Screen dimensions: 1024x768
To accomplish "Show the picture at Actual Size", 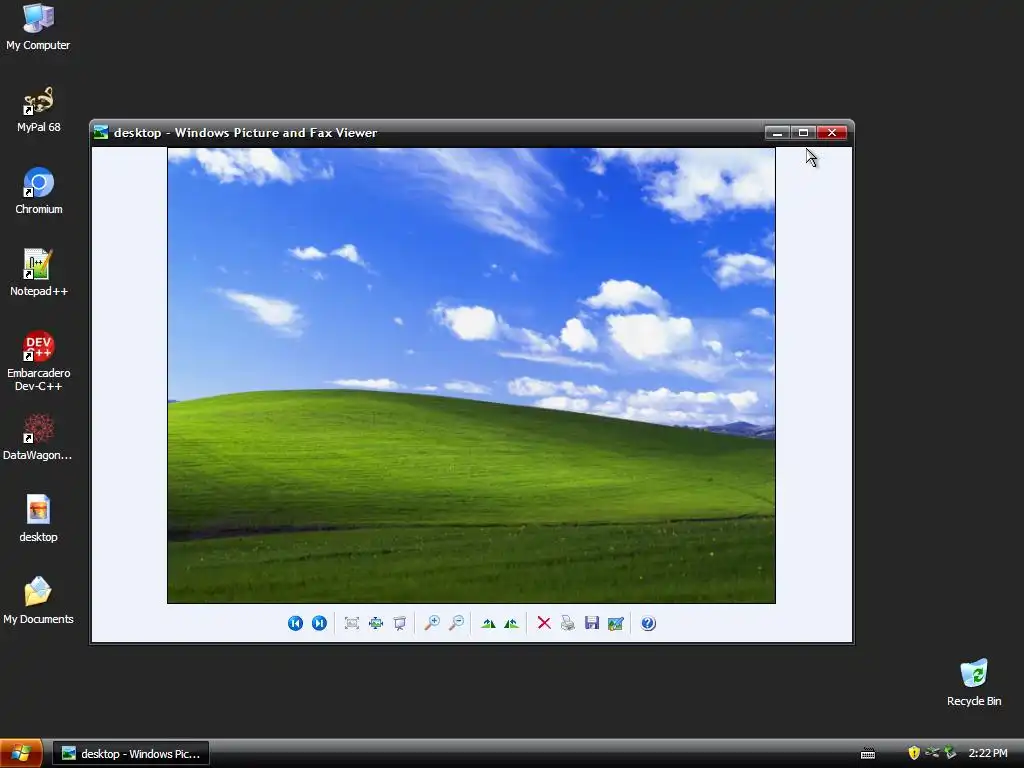I will [376, 623].
